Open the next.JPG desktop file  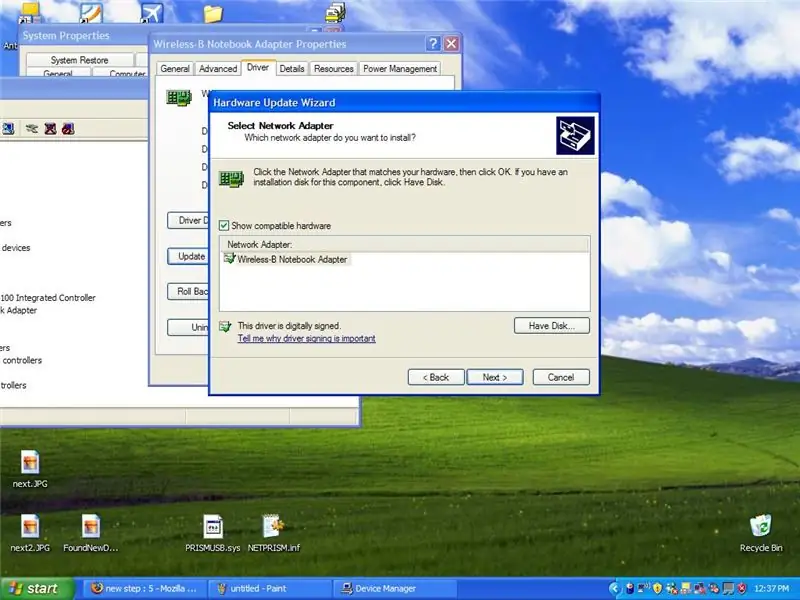click(30, 469)
